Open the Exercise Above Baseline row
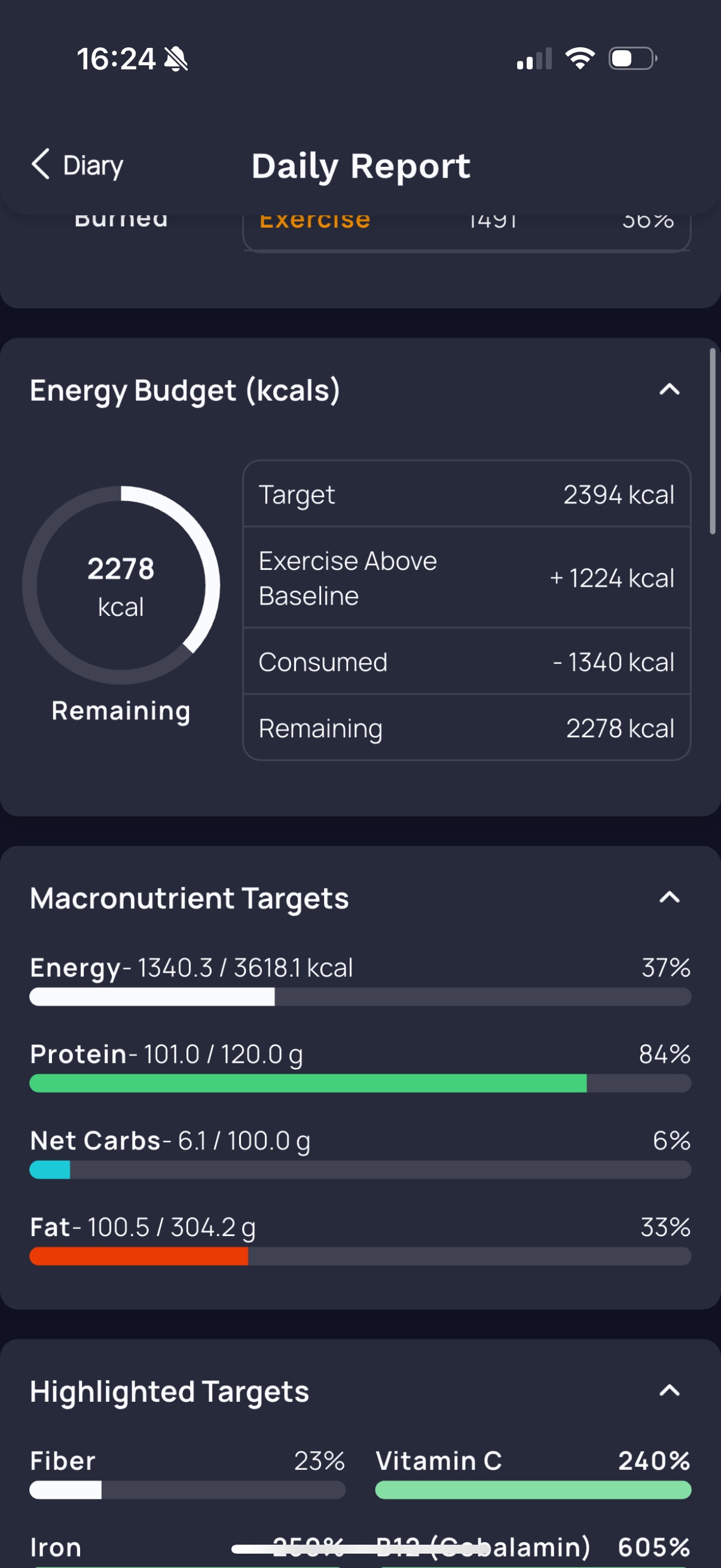 467,578
